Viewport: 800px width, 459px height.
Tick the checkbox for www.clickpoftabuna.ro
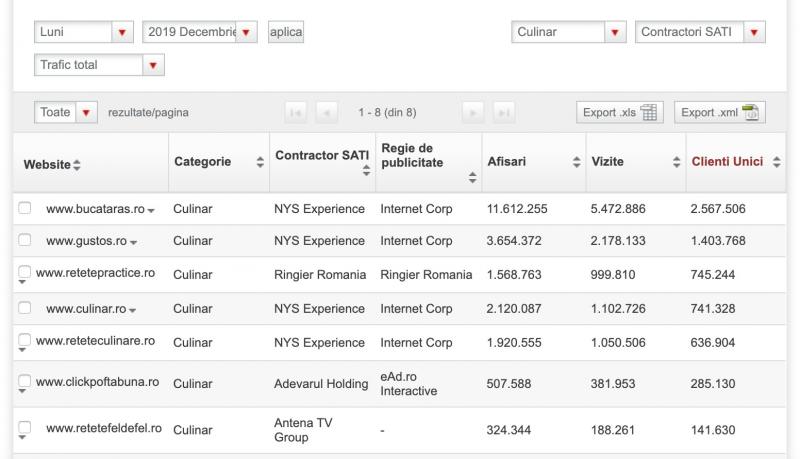tap(25, 381)
